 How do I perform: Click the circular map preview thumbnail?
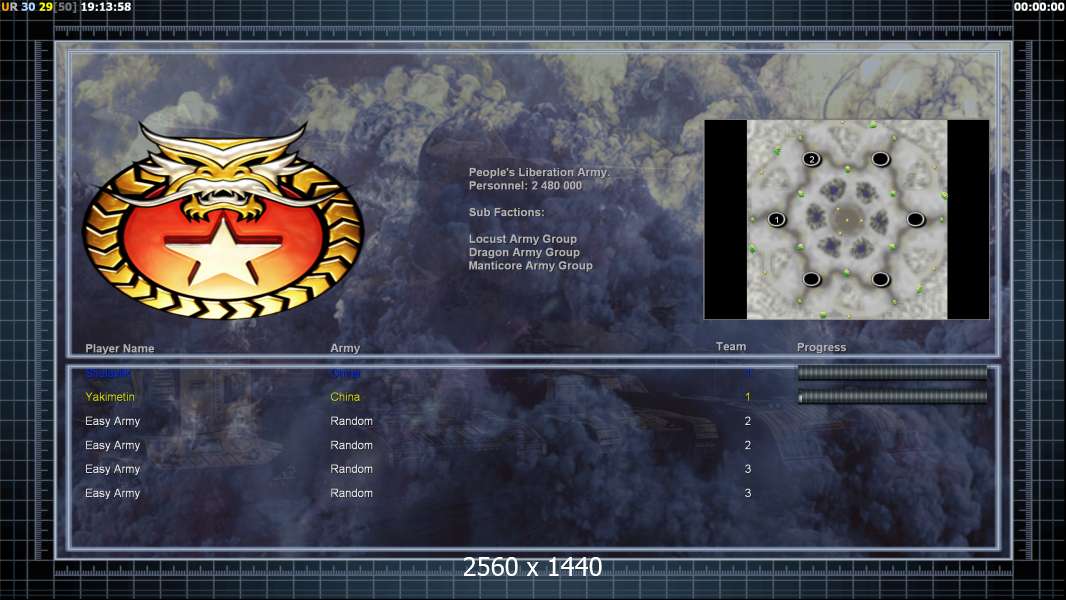(846, 219)
